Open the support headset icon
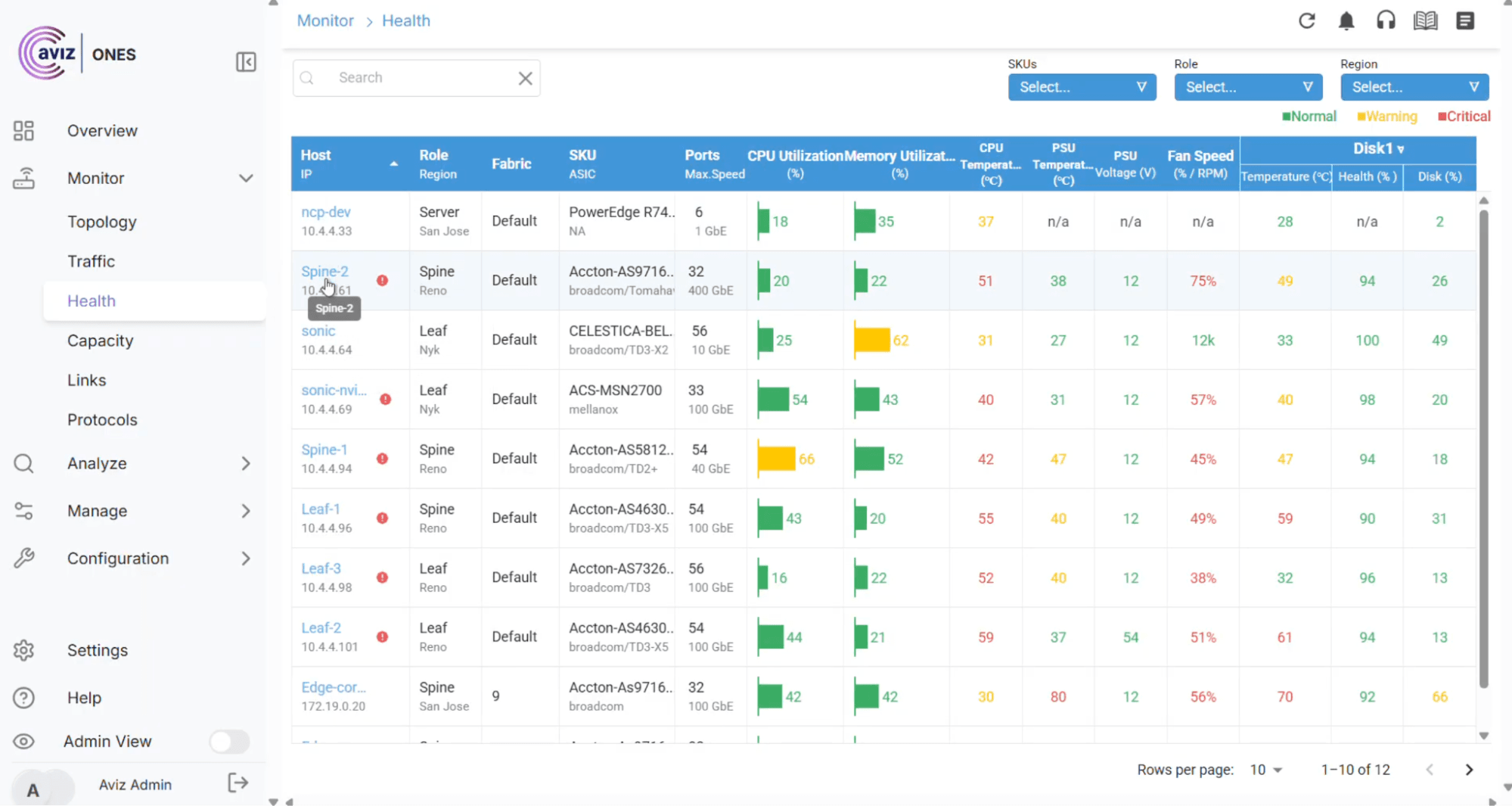 (x=1386, y=20)
